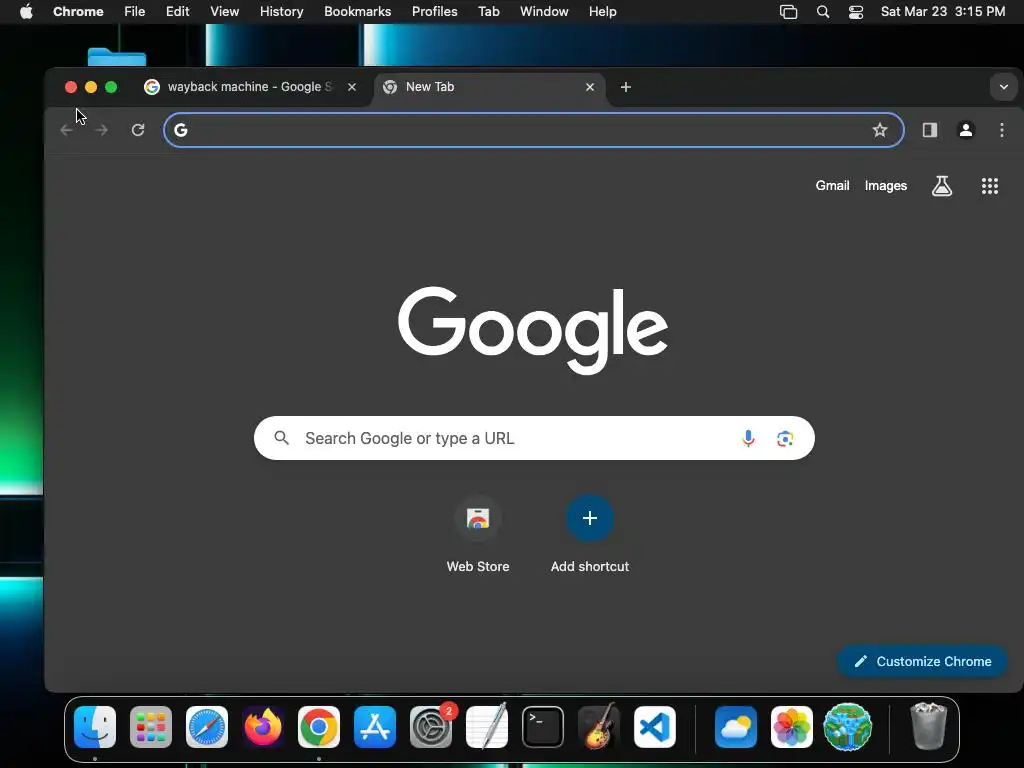
Task: Focus the Chrome address bar
Action: pos(533,130)
